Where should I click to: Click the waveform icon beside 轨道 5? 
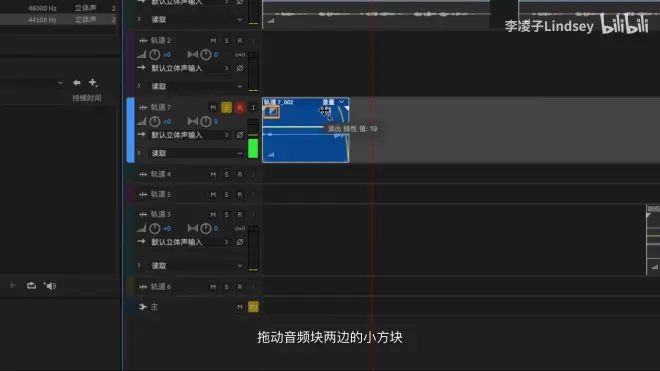pos(143,195)
